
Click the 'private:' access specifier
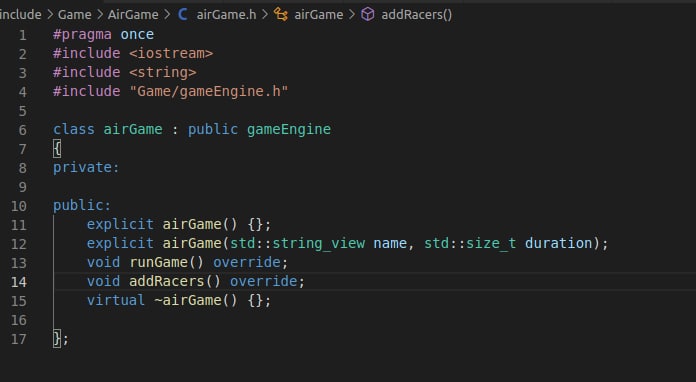(86, 167)
